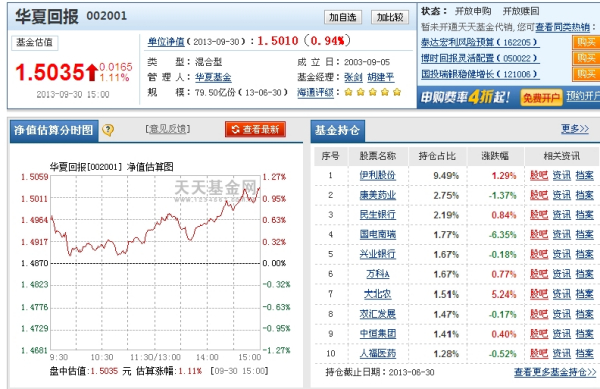Open 档案 link for 国电南瑞 row

point(585,234)
